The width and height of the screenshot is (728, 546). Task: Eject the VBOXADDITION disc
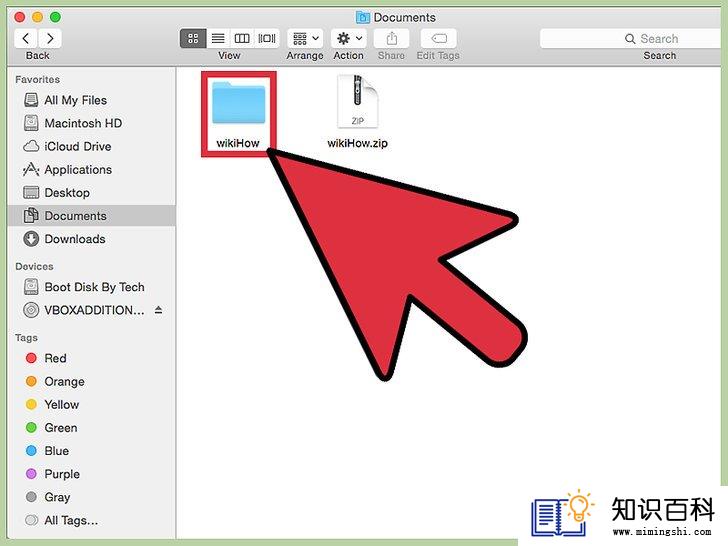tap(158, 310)
